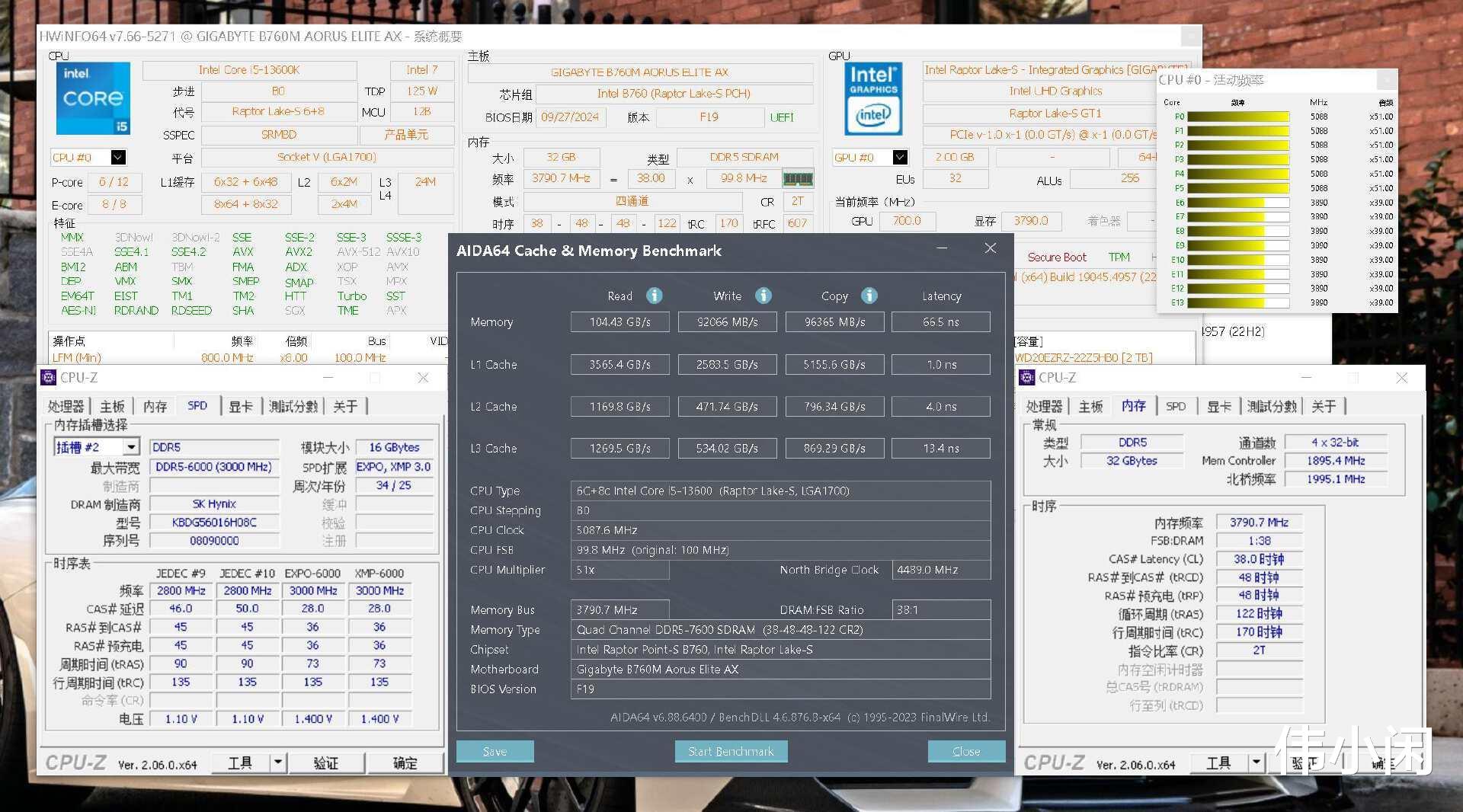Click Intel Core i5-13600K field in HWiNFO
The height and width of the screenshot is (812, 1463).
click(249, 70)
